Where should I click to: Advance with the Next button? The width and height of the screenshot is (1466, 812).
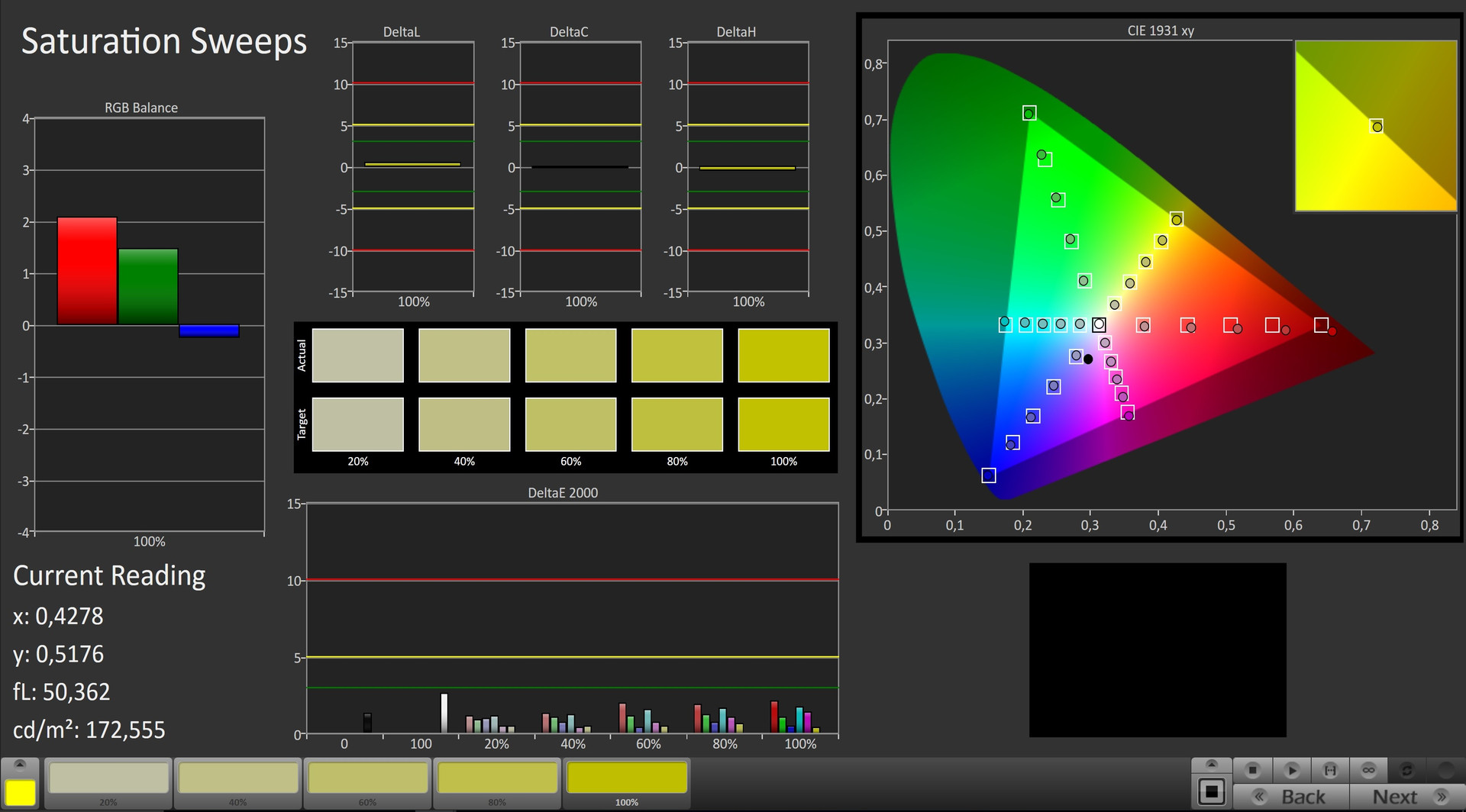click(1394, 797)
